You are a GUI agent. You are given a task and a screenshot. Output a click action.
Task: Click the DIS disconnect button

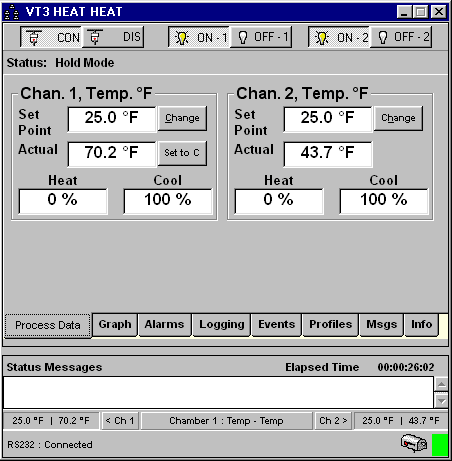113,37
